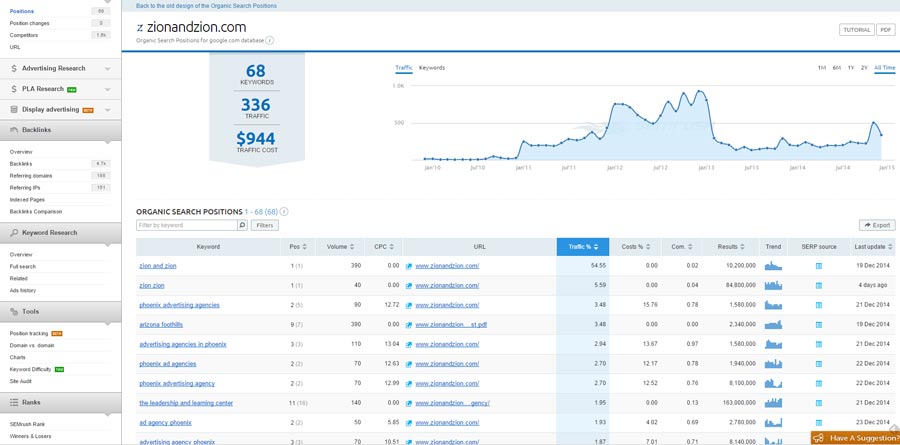
Task: Click the PDF button
Action: coord(886,30)
